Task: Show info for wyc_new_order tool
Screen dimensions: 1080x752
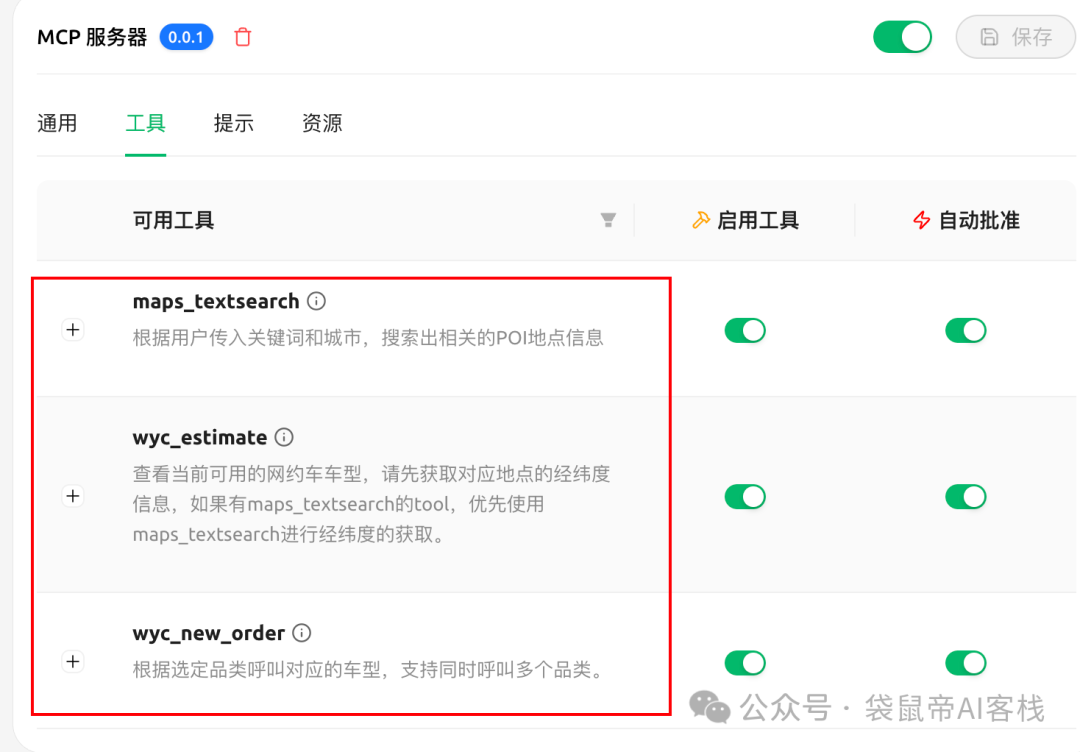Action: point(302,633)
